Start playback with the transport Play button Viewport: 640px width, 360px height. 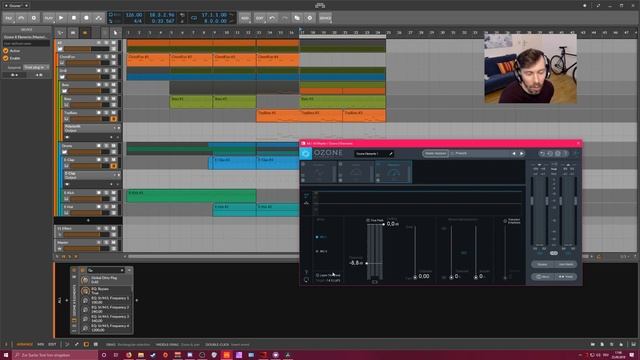[61, 18]
